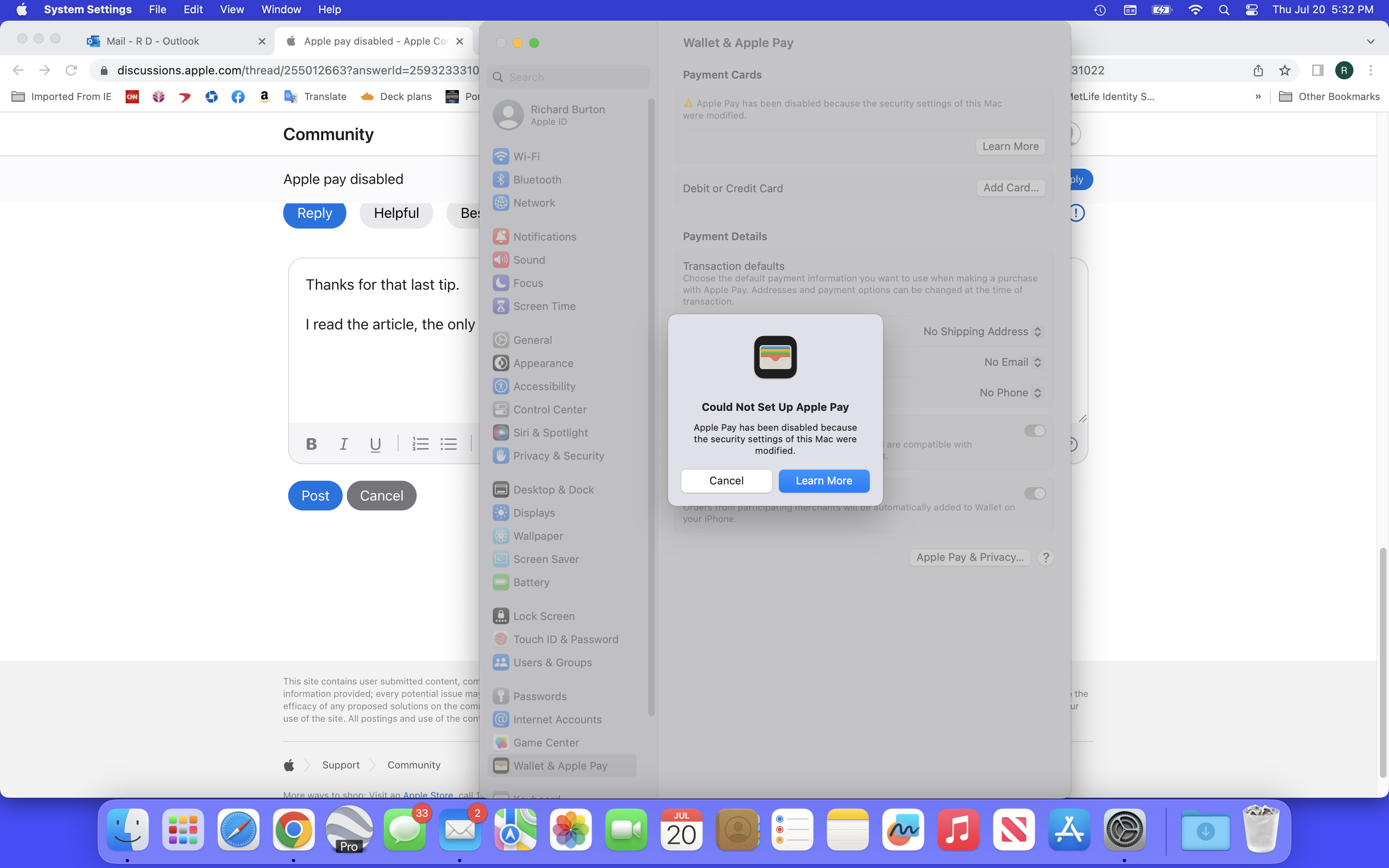Open Music app from the Dock
This screenshot has height=868, width=1389.
click(x=958, y=830)
